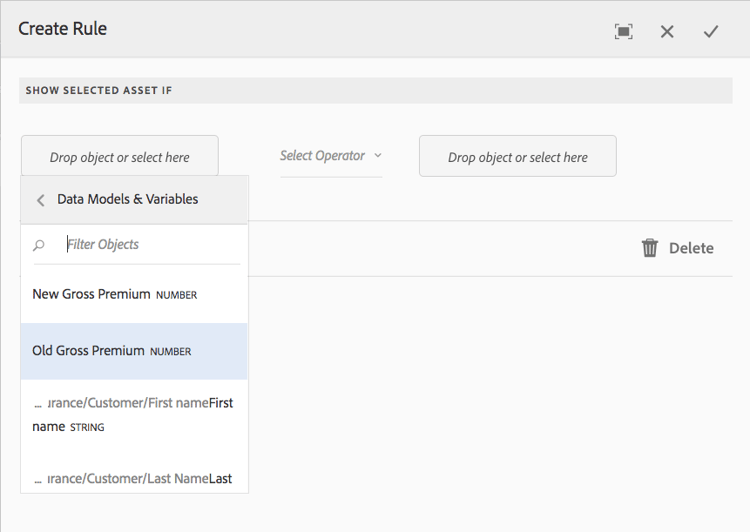Go back using the left chevron
Viewport: 750px width, 532px height.
pyautogui.click(x=41, y=200)
